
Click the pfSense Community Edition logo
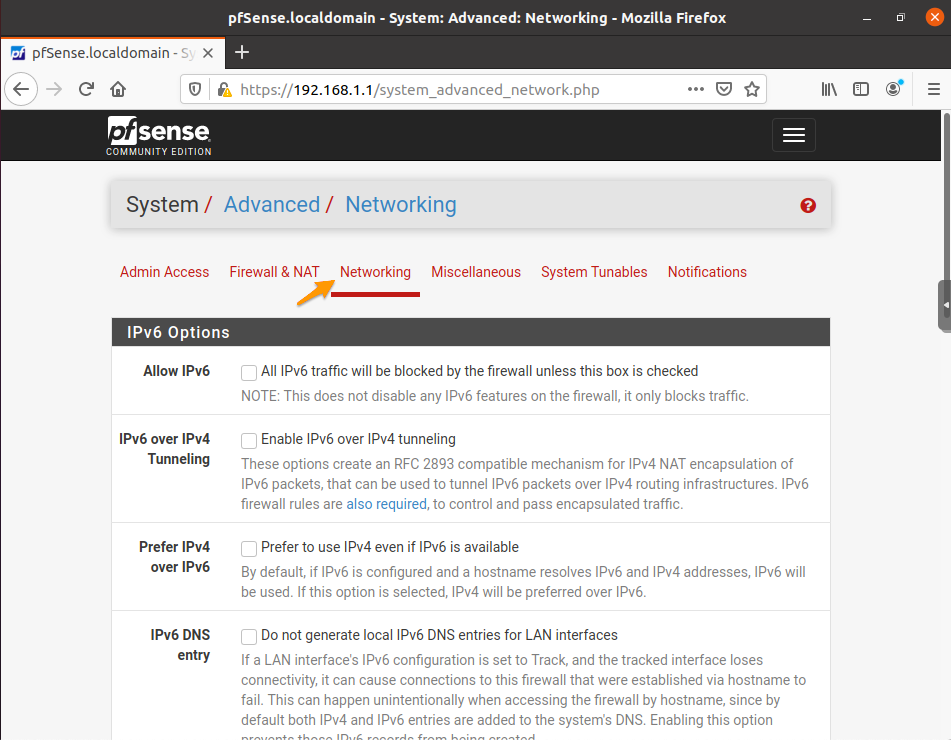click(x=157, y=134)
